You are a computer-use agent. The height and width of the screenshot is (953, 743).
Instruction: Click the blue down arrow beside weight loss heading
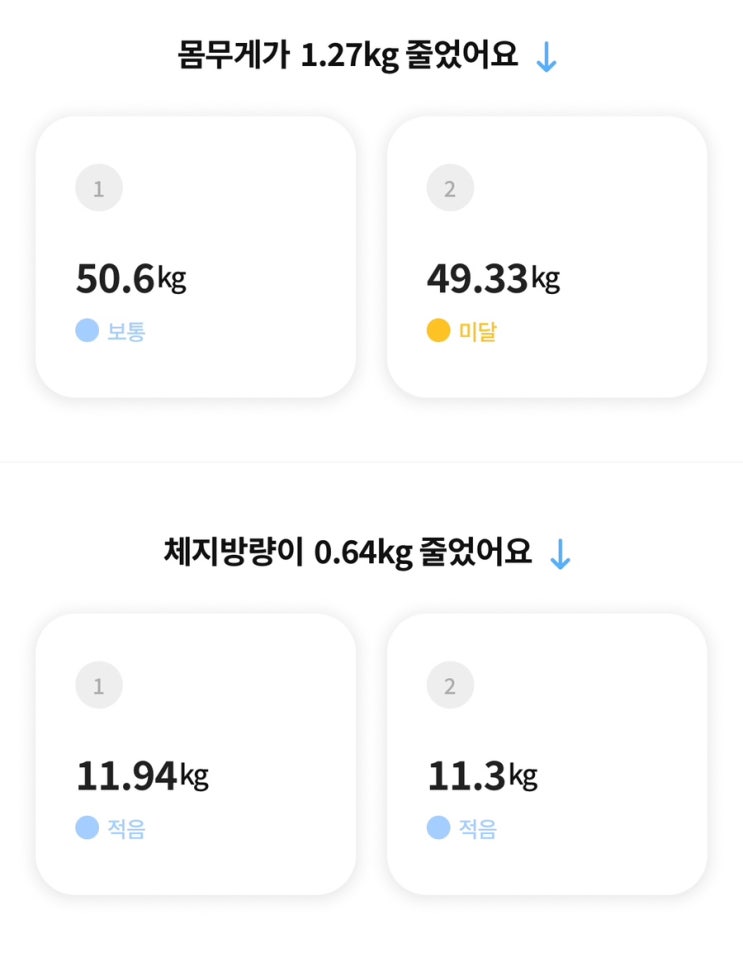pos(546,57)
